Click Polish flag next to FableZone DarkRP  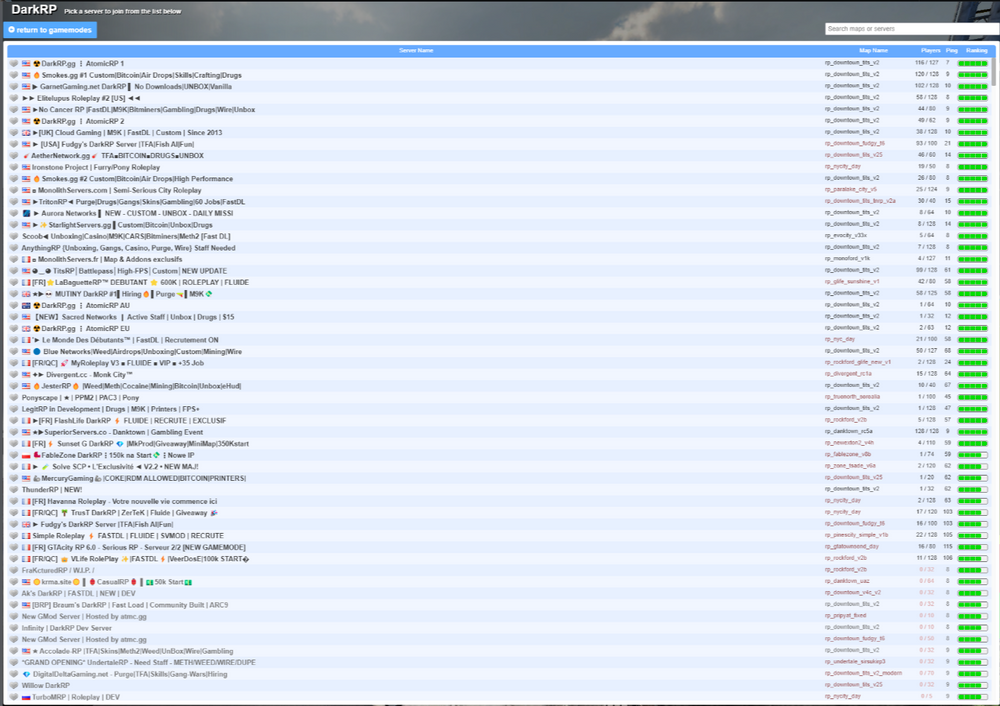point(26,454)
